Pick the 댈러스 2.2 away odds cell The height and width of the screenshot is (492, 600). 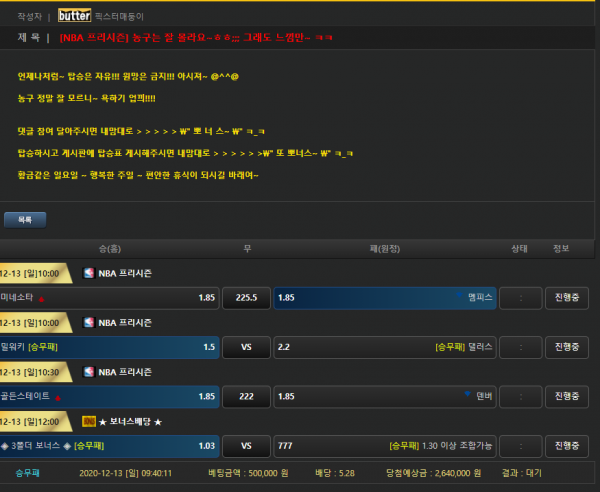(x=385, y=347)
